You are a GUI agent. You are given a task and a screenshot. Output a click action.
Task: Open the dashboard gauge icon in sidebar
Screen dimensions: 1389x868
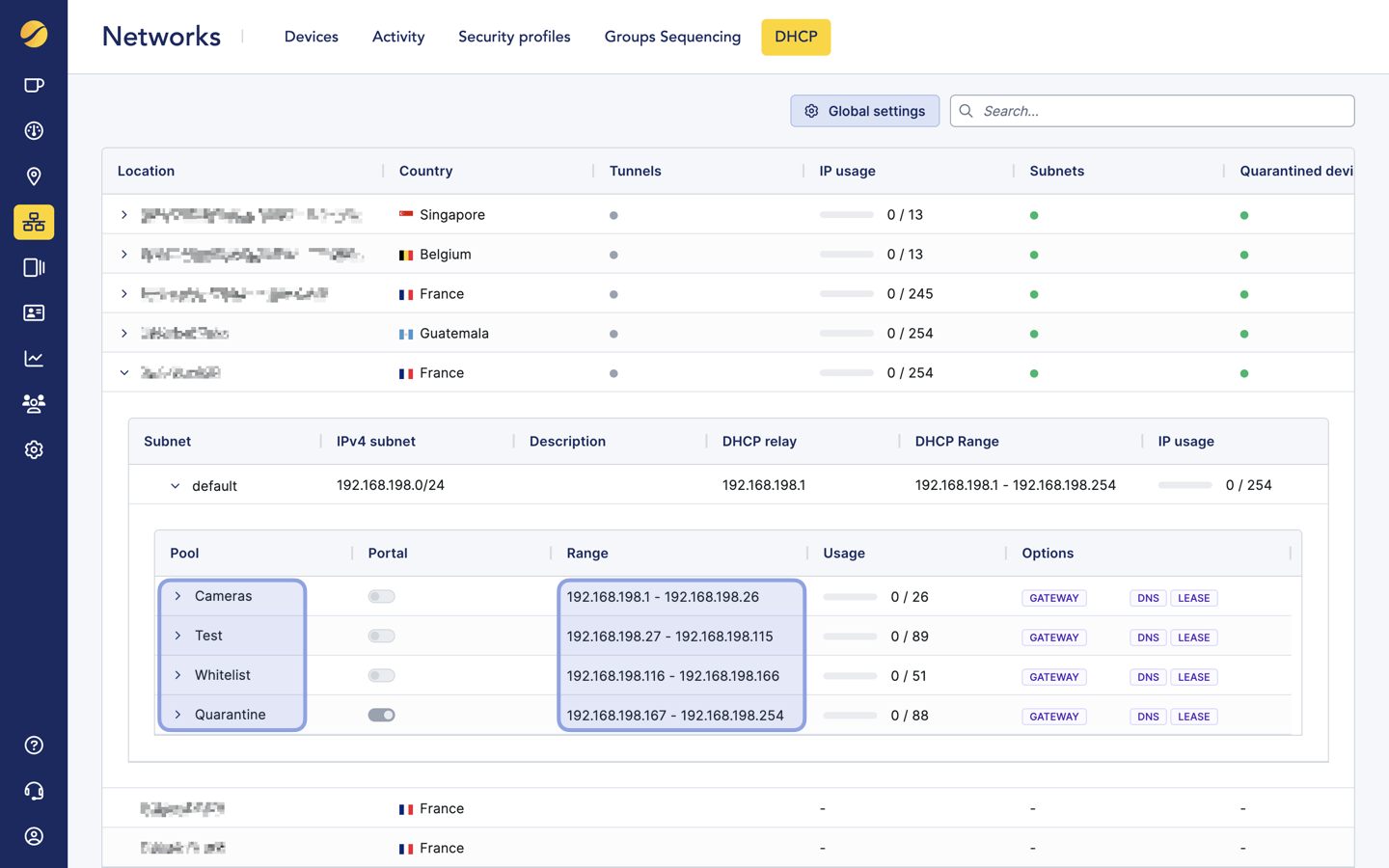click(x=34, y=130)
